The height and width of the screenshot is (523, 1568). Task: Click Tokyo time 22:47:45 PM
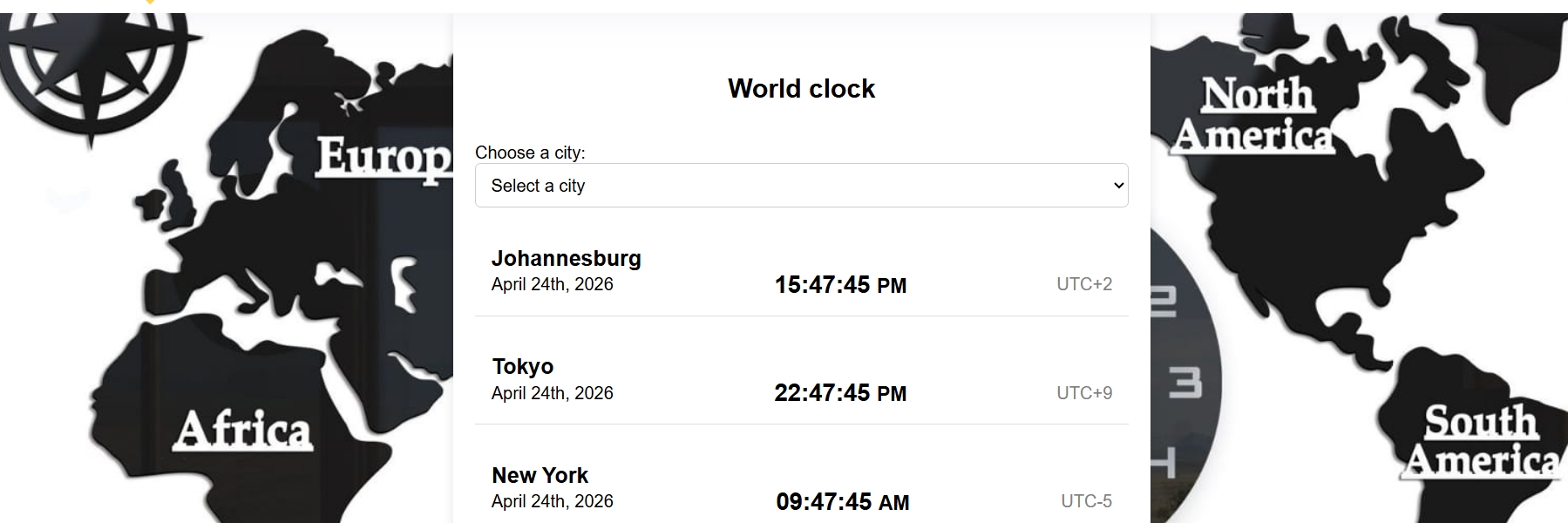click(840, 393)
